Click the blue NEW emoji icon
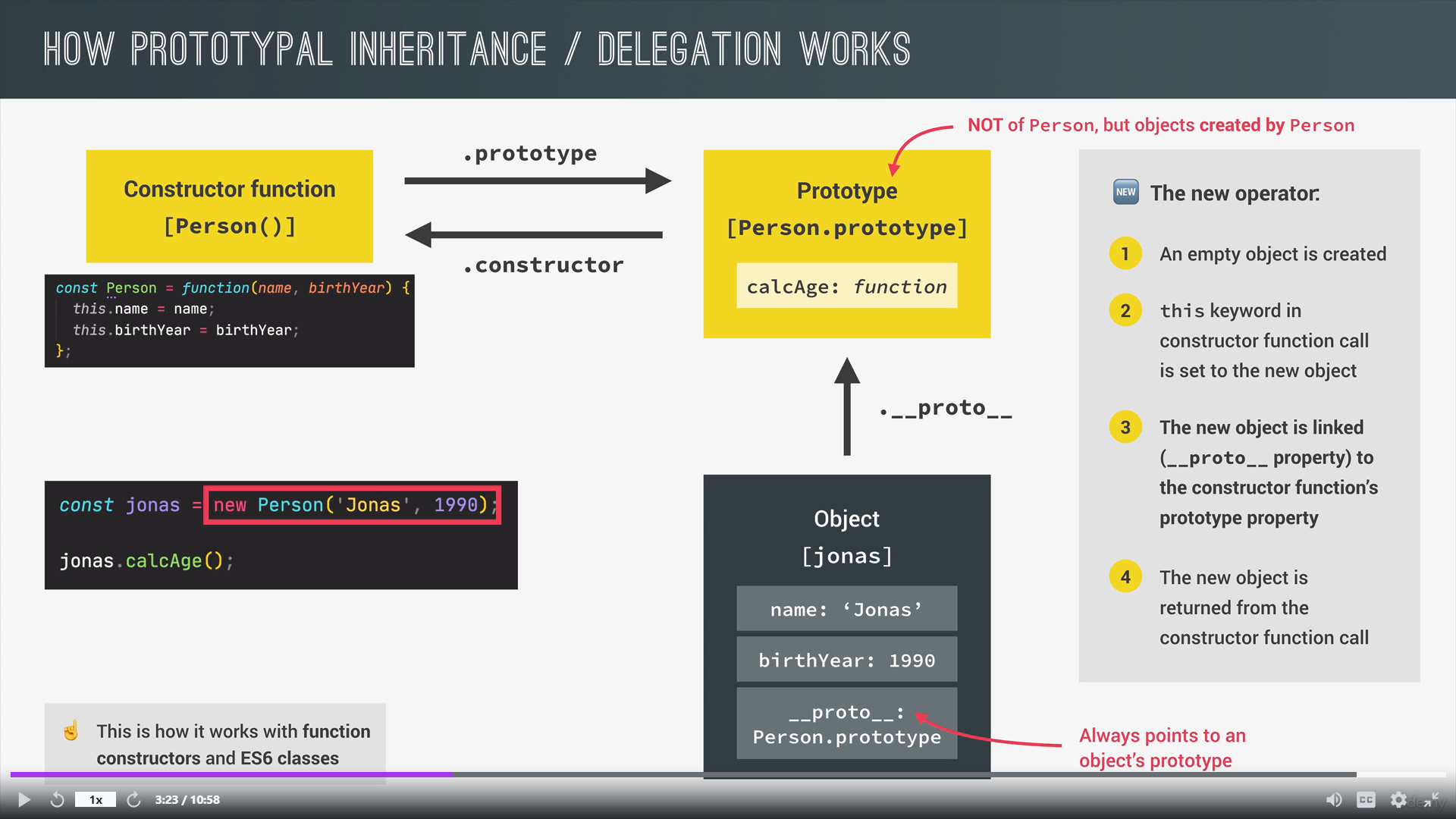1456x819 pixels. (1125, 192)
